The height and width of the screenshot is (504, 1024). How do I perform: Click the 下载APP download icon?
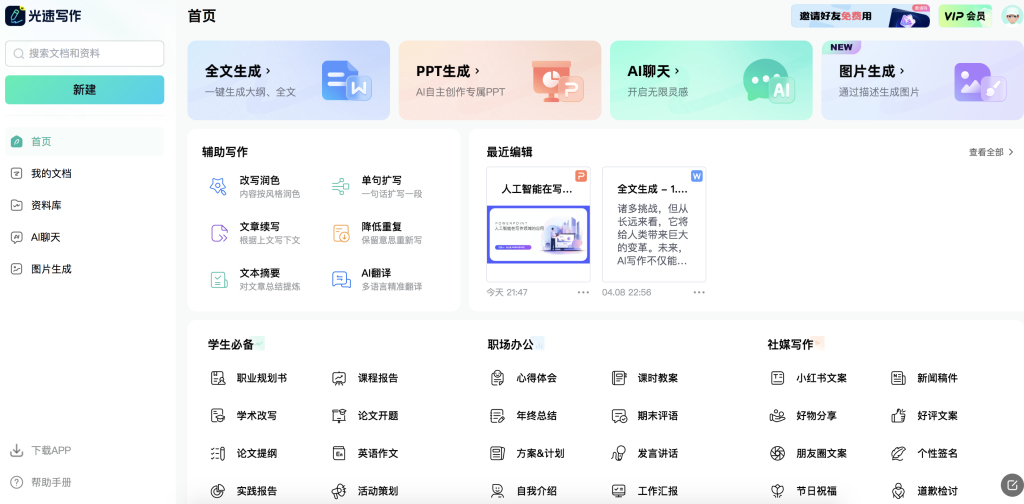[16, 450]
